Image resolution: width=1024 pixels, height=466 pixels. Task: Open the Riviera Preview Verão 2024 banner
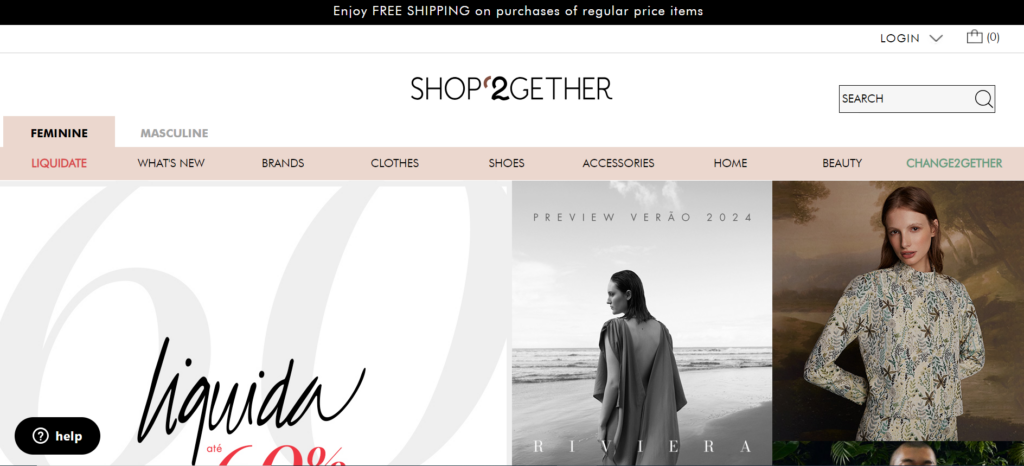click(642, 323)
